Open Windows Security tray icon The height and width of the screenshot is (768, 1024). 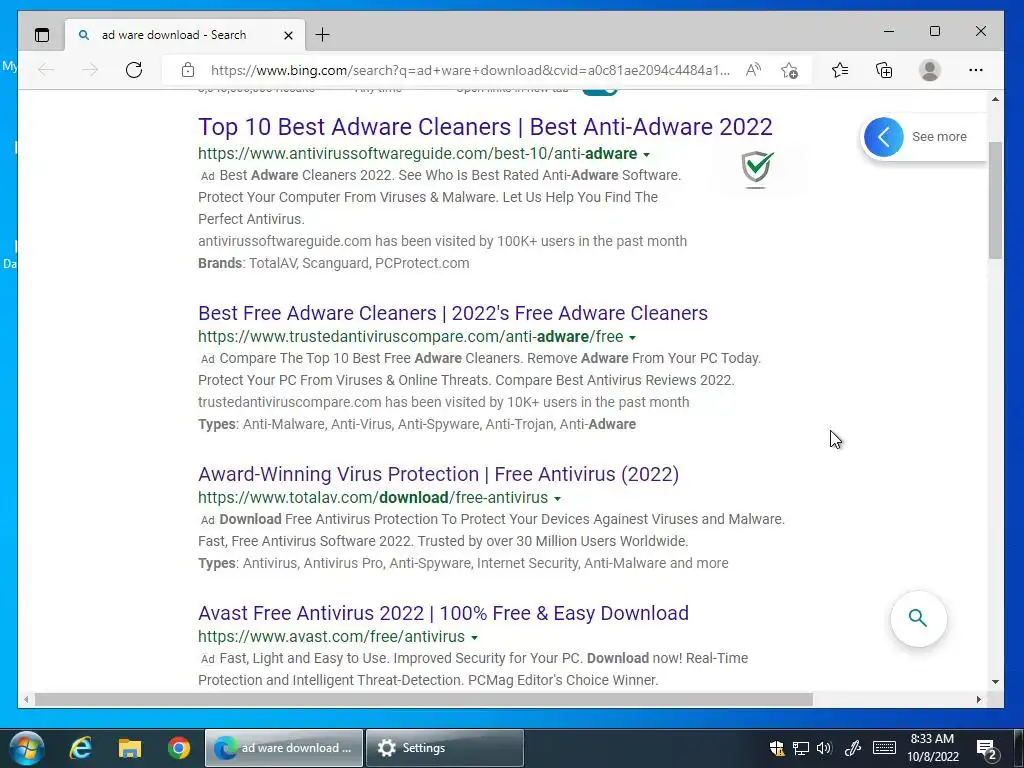776,748
